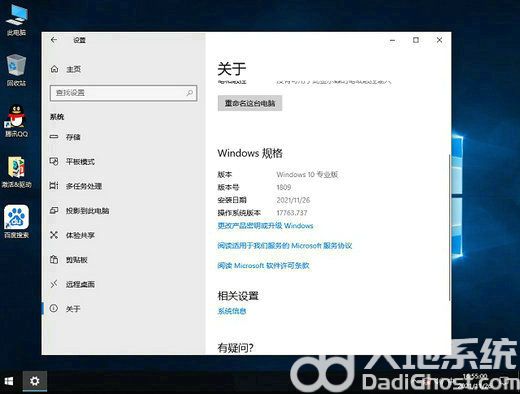Viewport: 520px width, 394px height.
Task: Select the 远程桌面 remote desktop icon
Action: click(54, 284)
